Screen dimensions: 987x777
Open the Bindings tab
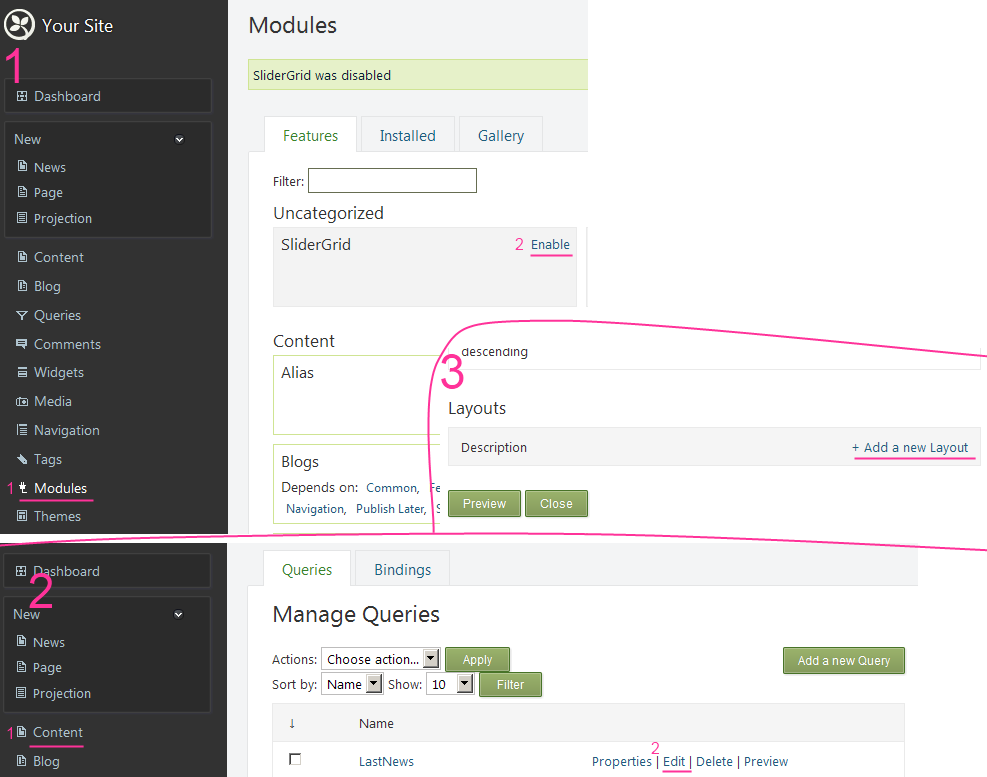point(402,570)
